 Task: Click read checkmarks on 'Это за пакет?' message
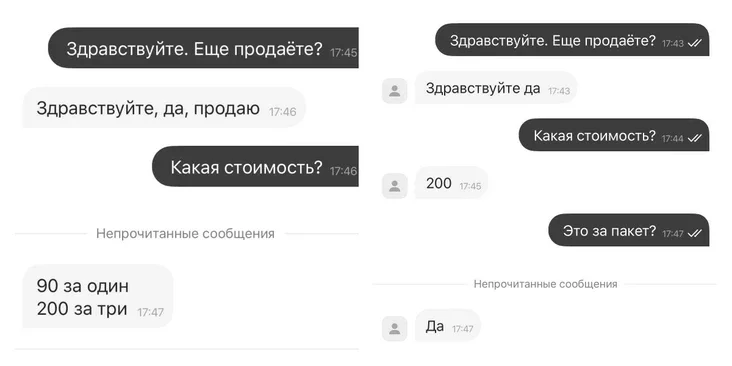tap(696, 233)
